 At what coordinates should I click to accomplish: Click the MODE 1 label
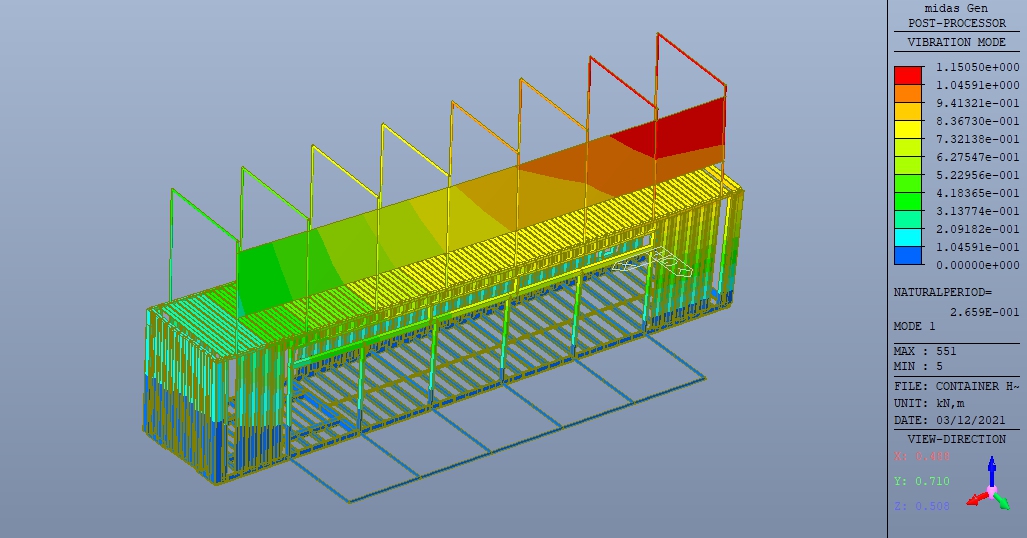914,326
